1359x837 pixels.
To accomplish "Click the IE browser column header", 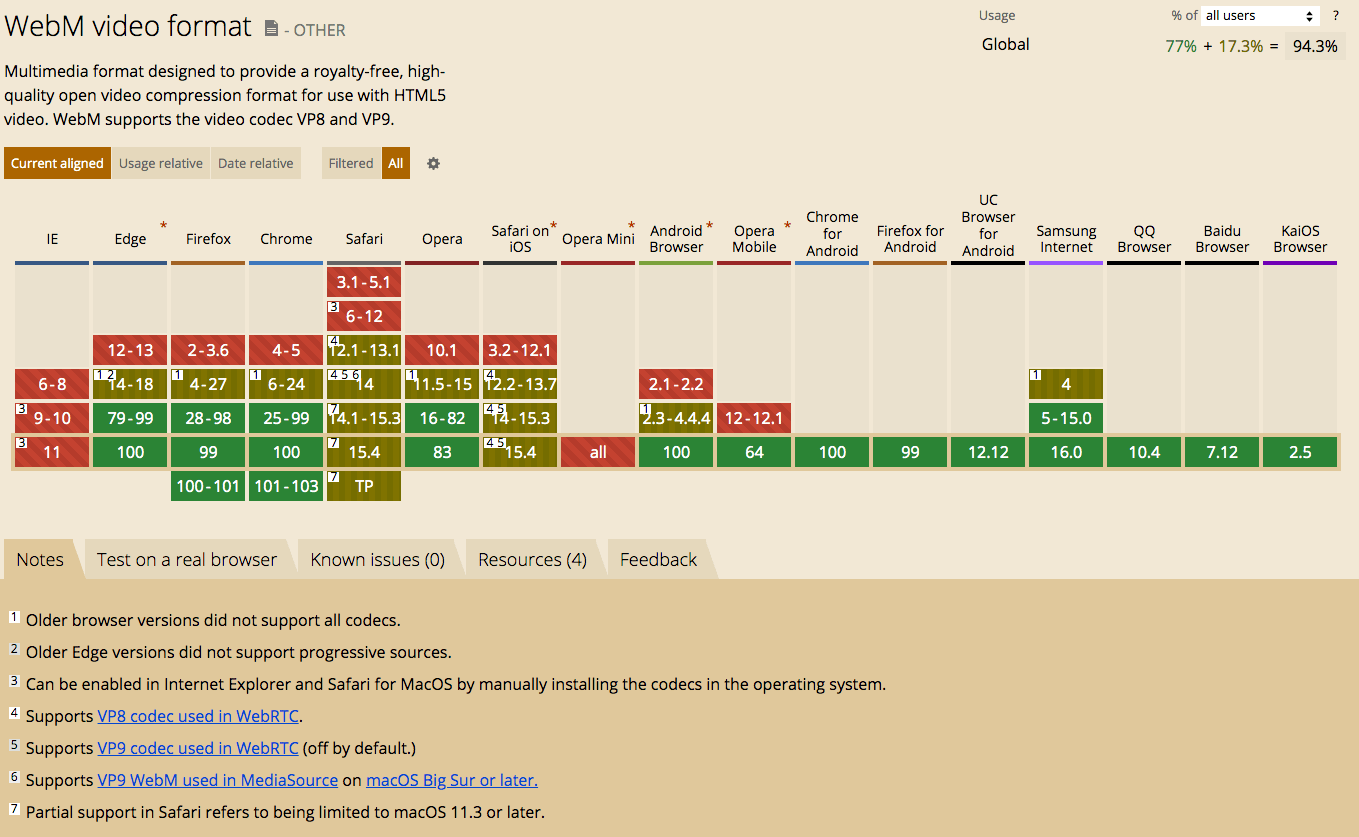I will point(52,239).
